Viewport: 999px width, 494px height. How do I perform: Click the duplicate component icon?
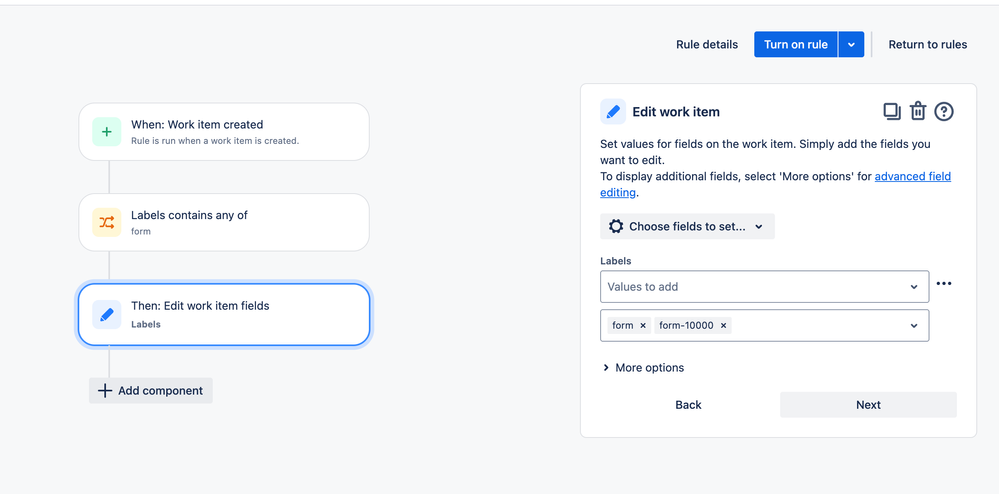pos(891,112)
